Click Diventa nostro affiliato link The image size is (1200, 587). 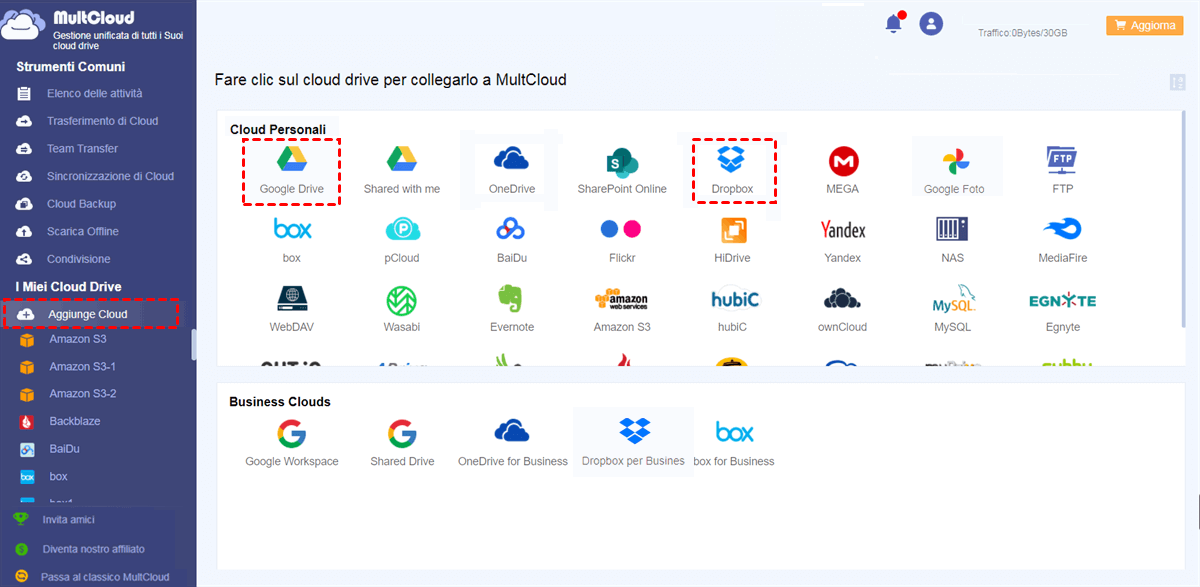93,549
